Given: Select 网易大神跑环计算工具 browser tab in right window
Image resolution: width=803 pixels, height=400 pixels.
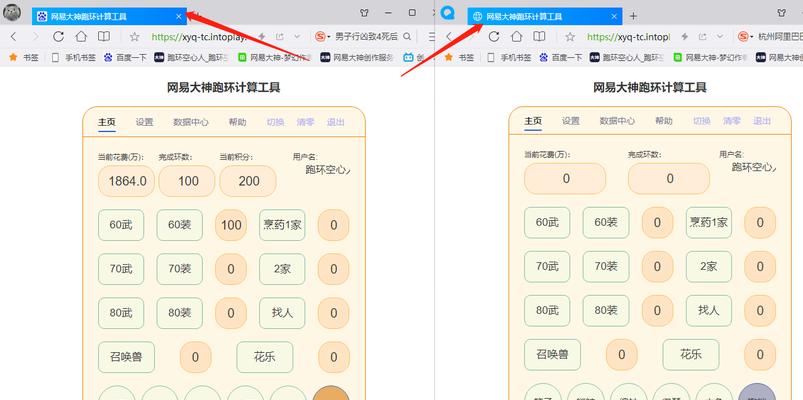Looking at the screenshot, I should [545, 16].
